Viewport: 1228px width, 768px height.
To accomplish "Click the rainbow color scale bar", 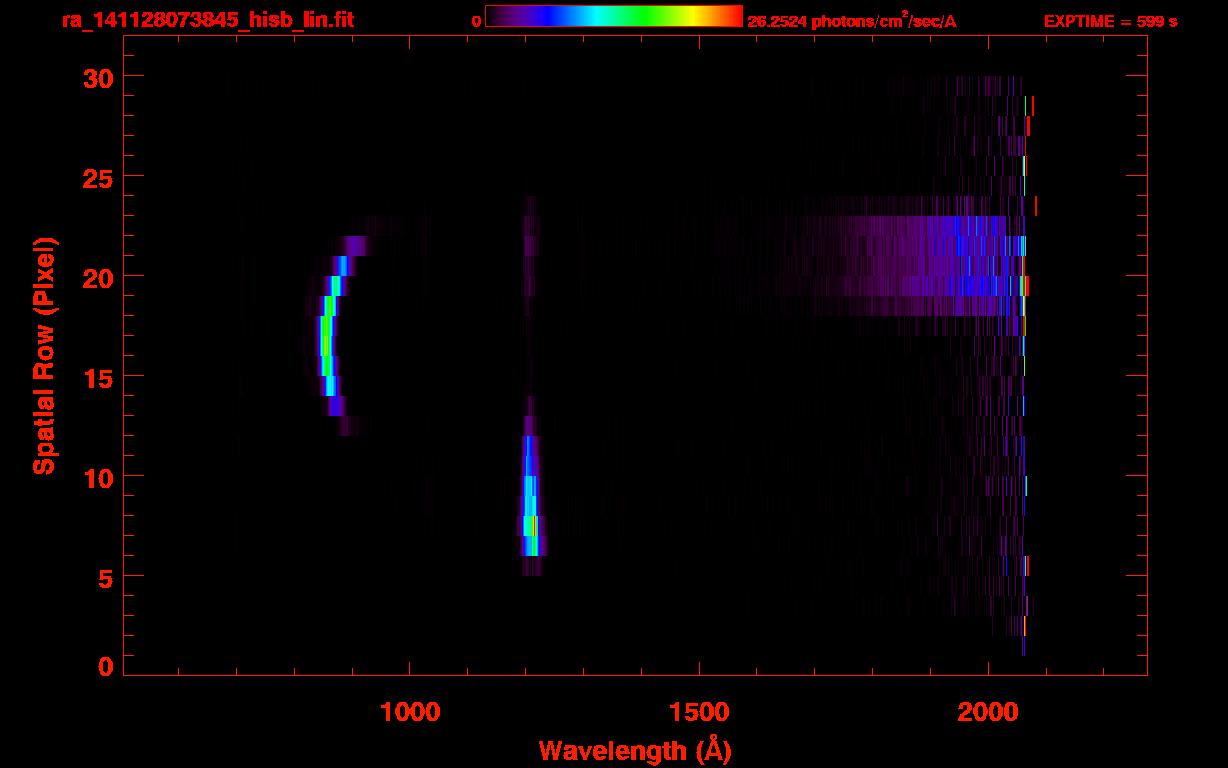I will [x=614, y=16].
